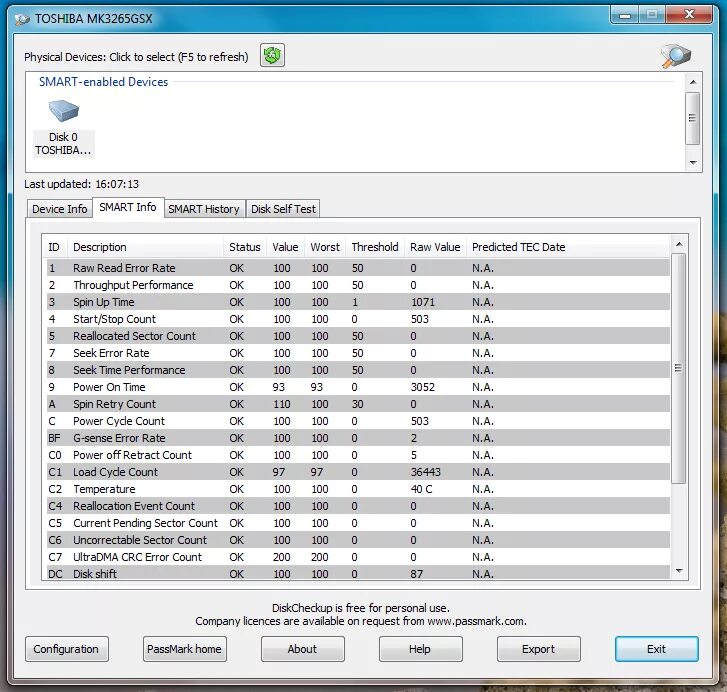Click the SMART table scrollbar thumb
Screen dimensions: 727x692
(679, 368)
